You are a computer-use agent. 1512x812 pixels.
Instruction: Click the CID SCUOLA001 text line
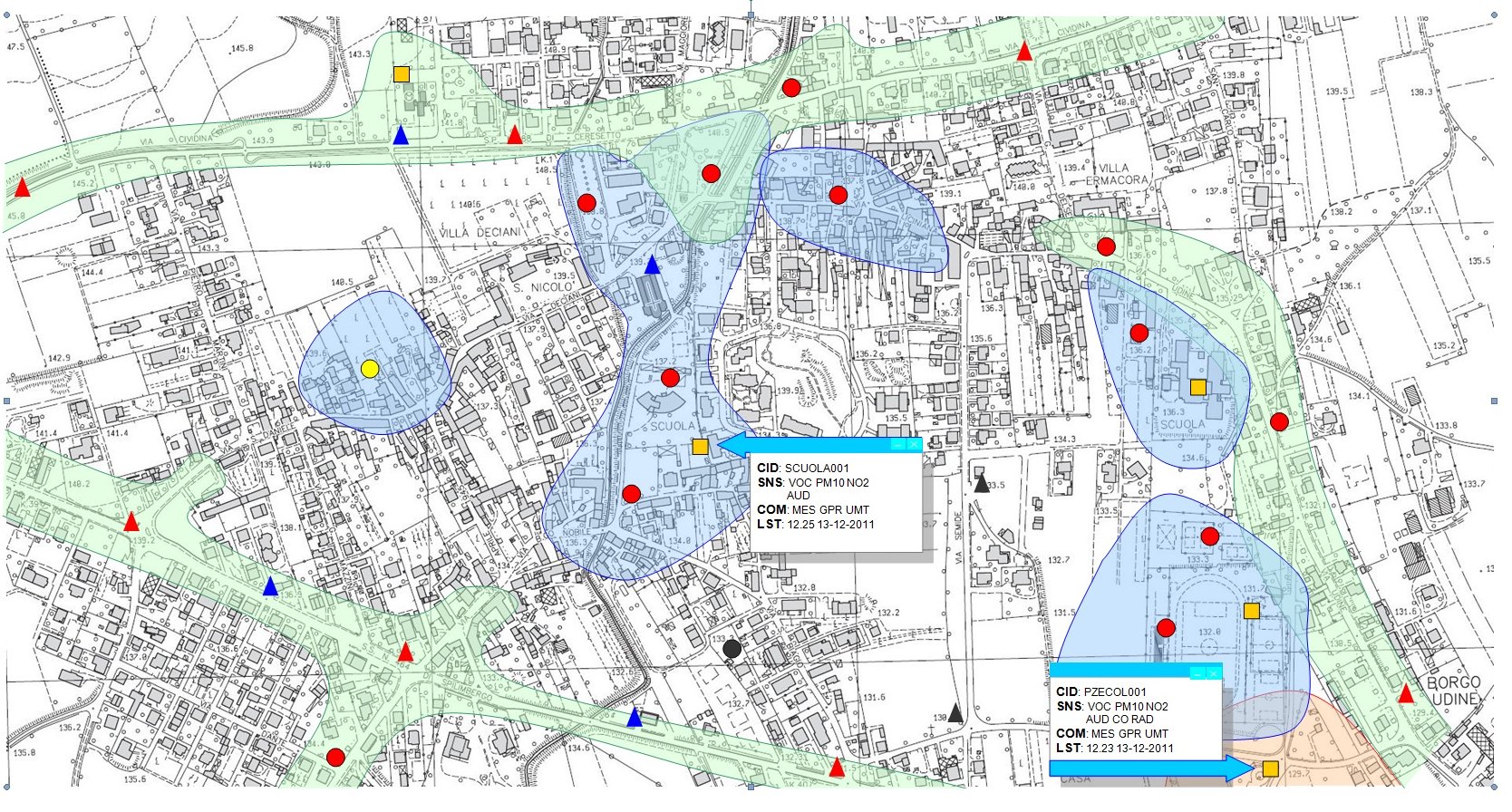(803, 469)
